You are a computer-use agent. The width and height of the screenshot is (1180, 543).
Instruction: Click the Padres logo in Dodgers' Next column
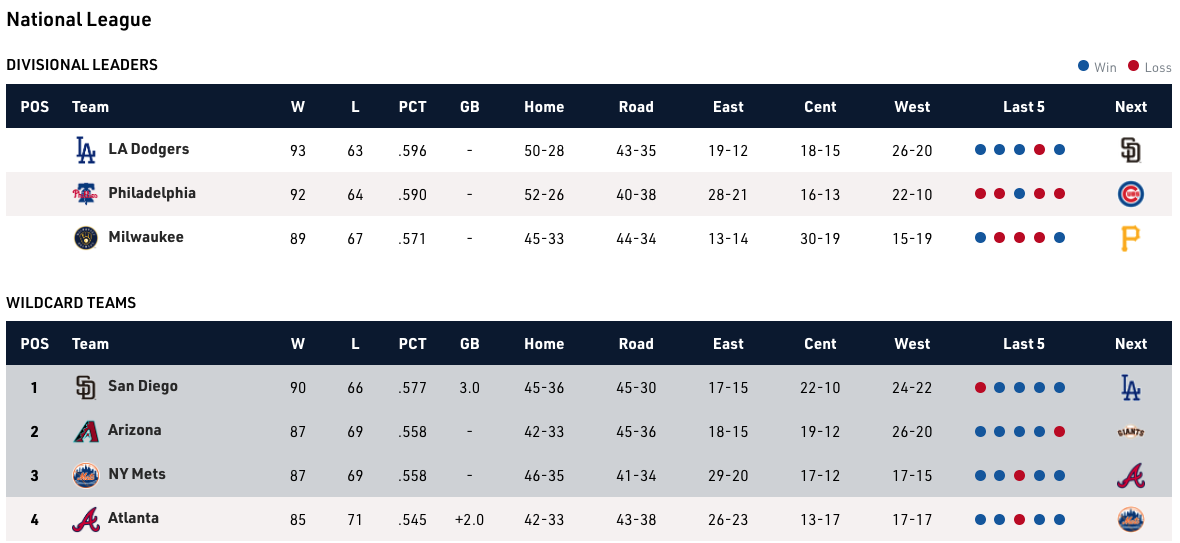[x=1131, y=150]
